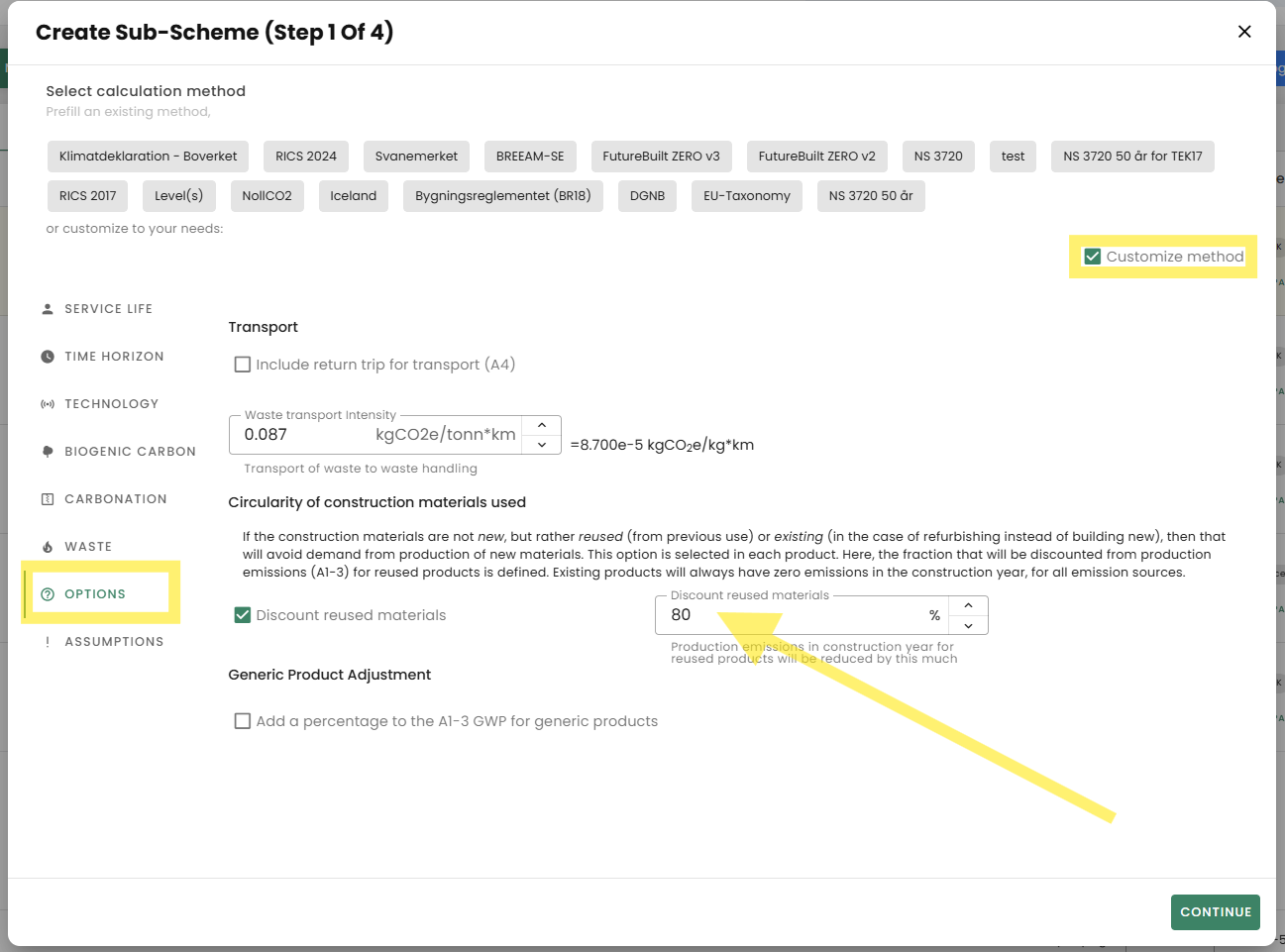Click the Options question mark icon
1285x952 pixels.
[48, 594]
